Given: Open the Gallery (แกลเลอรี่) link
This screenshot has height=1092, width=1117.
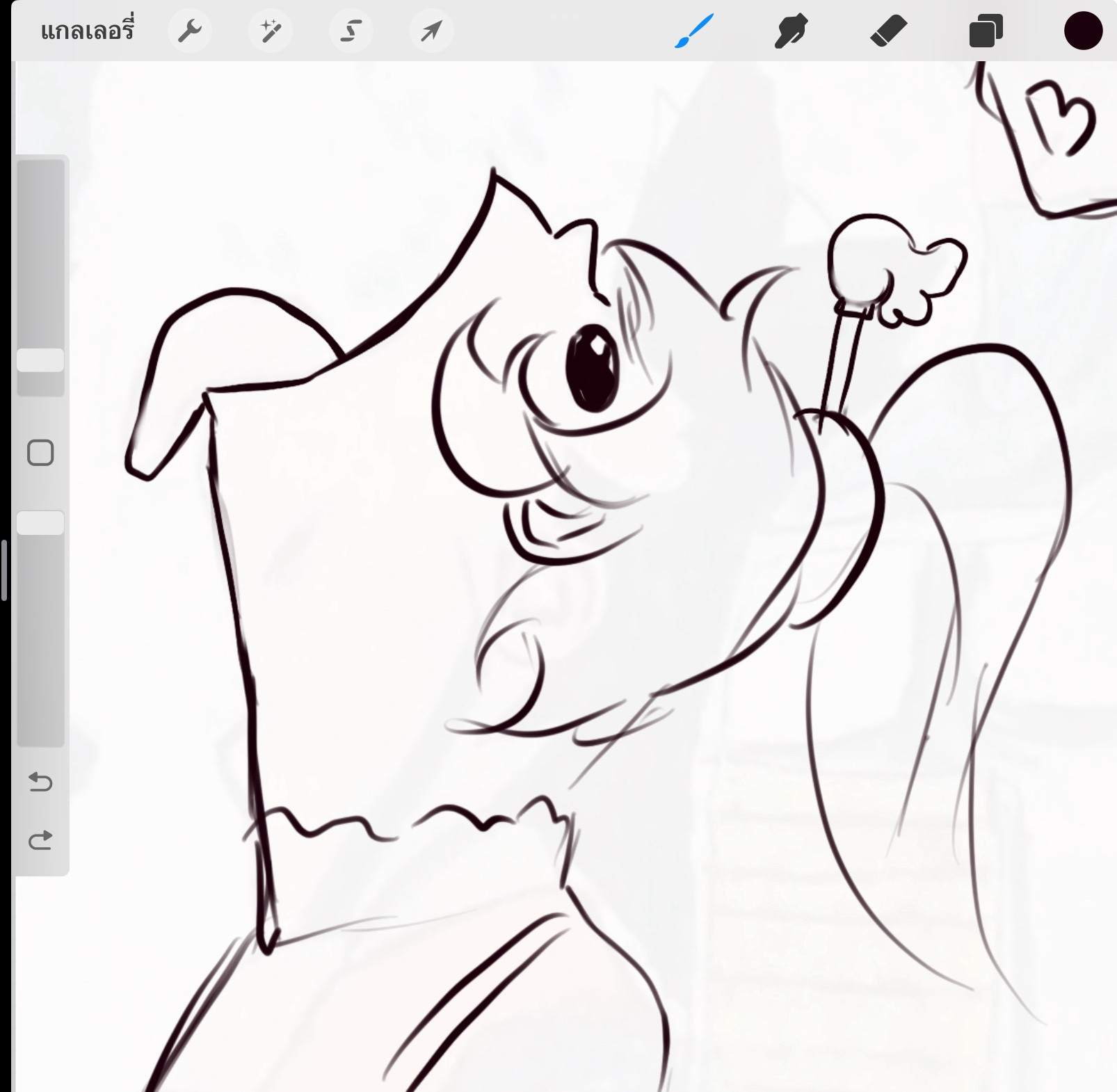Looking at the screenshot, I should tap(87, 31).
